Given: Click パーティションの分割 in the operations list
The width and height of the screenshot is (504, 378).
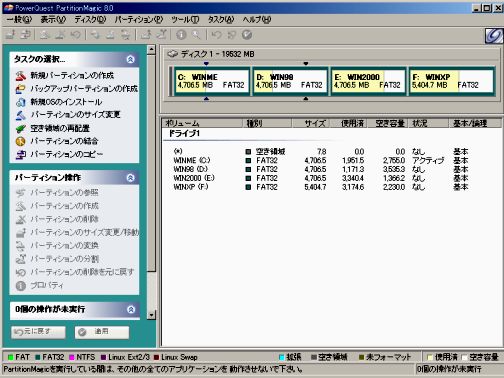Looking at the screenshot, I should (64, 259).
